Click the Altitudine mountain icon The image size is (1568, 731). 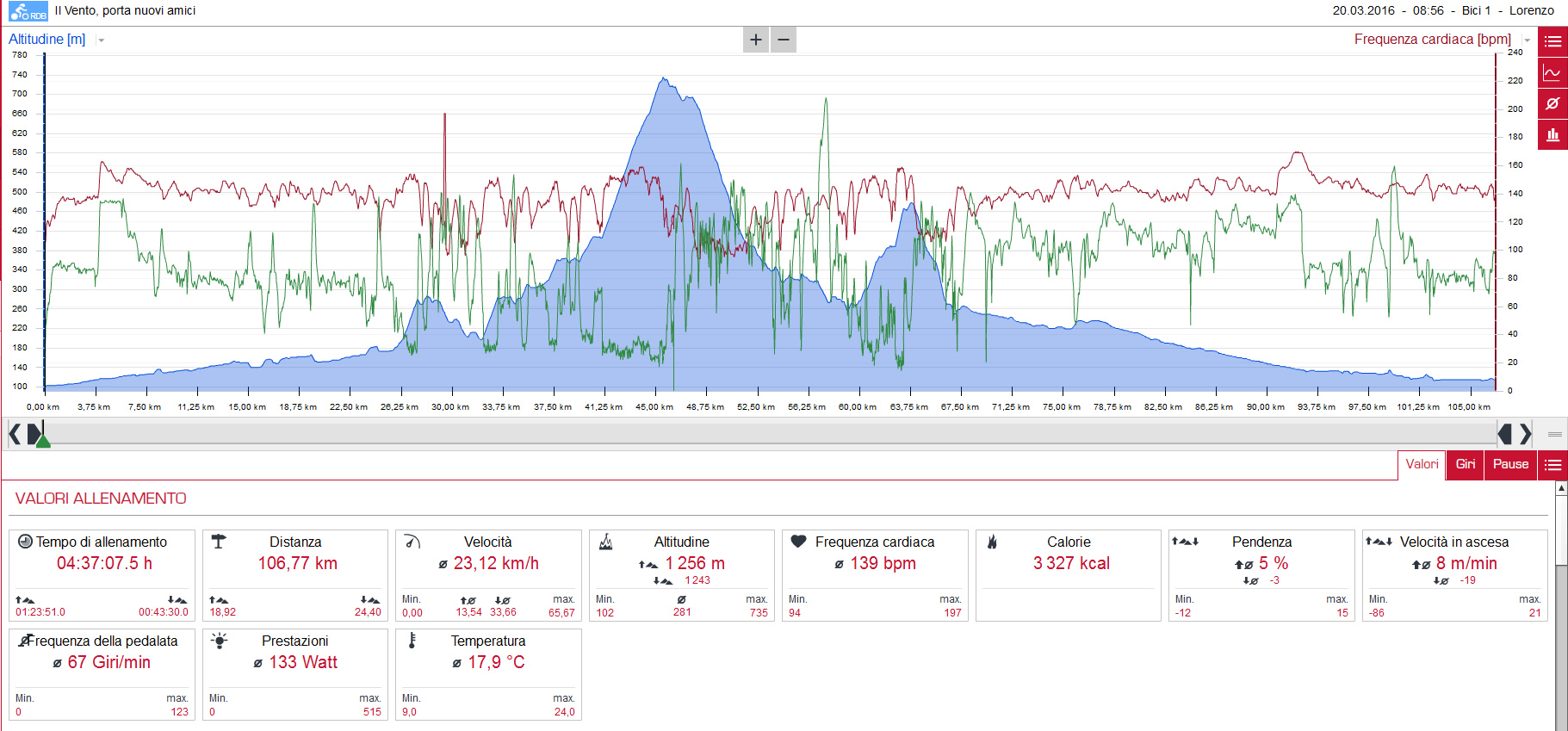605,542
